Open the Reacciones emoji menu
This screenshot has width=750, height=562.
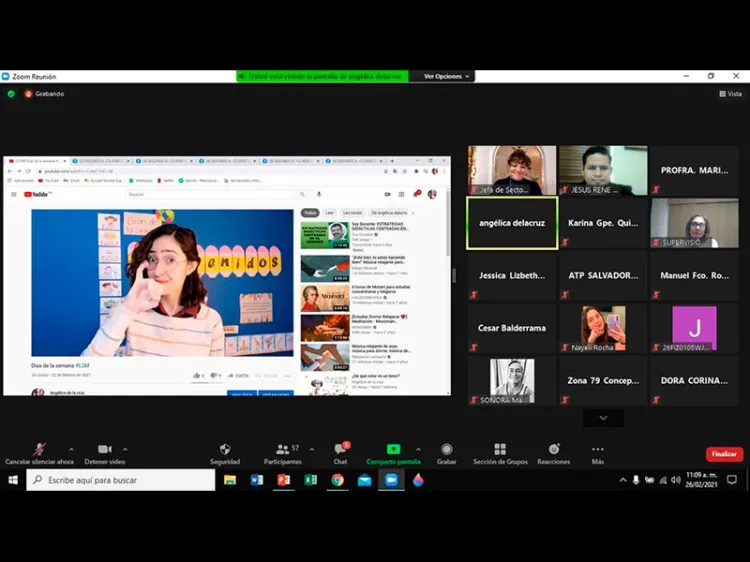(553, 452)
